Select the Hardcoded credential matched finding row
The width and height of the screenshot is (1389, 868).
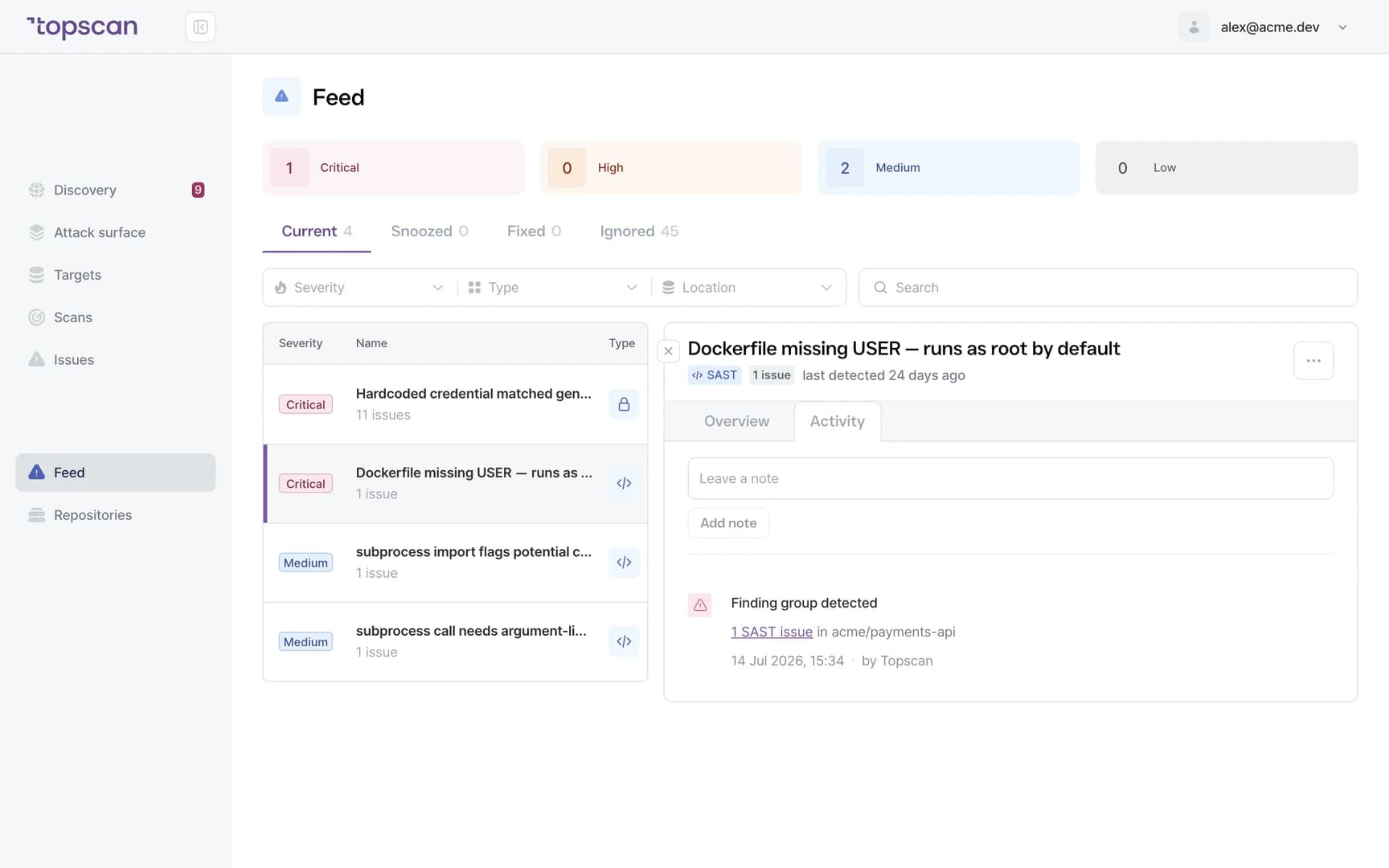tap(455, 404)
